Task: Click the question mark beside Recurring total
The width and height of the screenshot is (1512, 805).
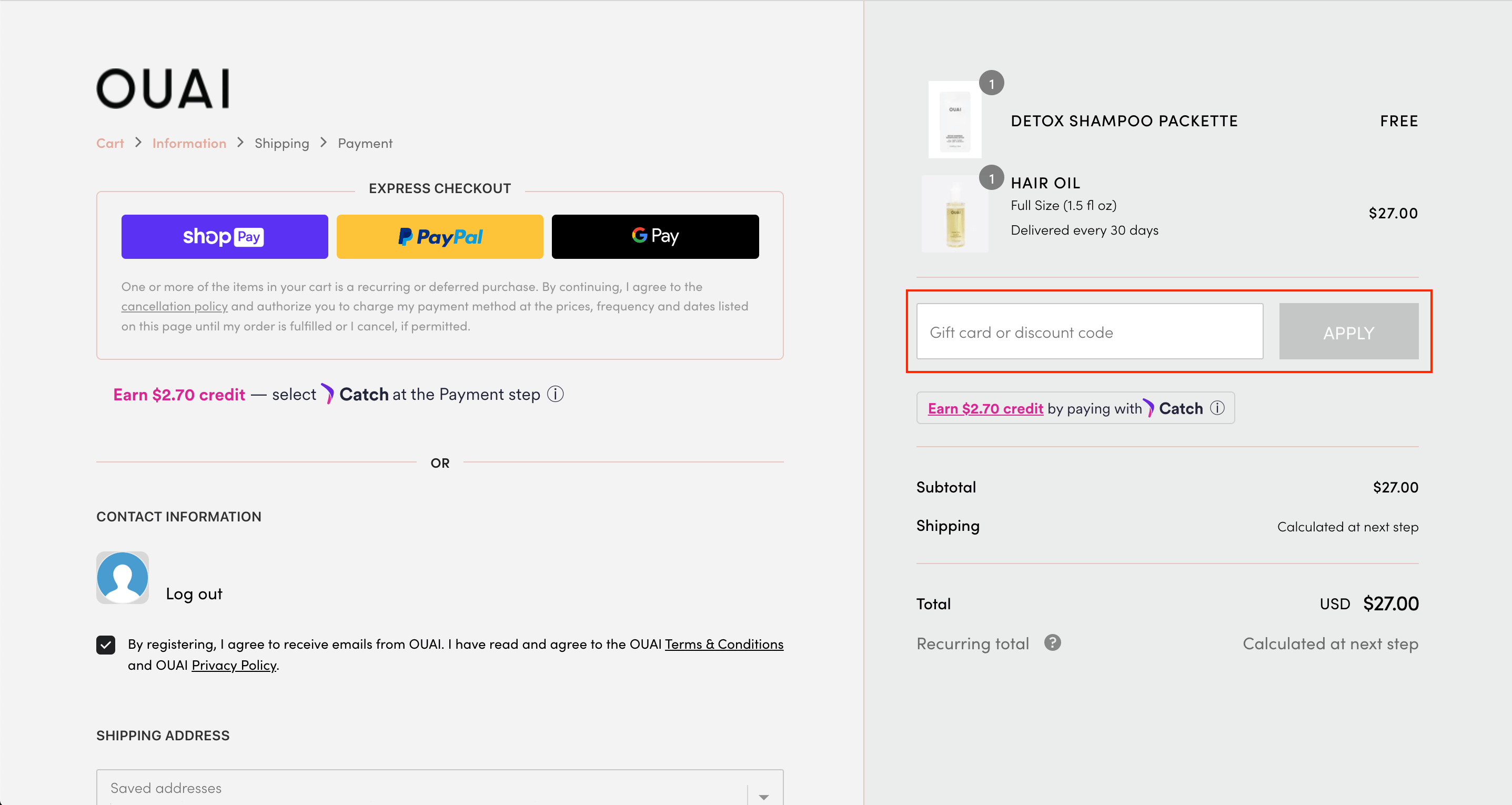Action: click(1052, 643)
